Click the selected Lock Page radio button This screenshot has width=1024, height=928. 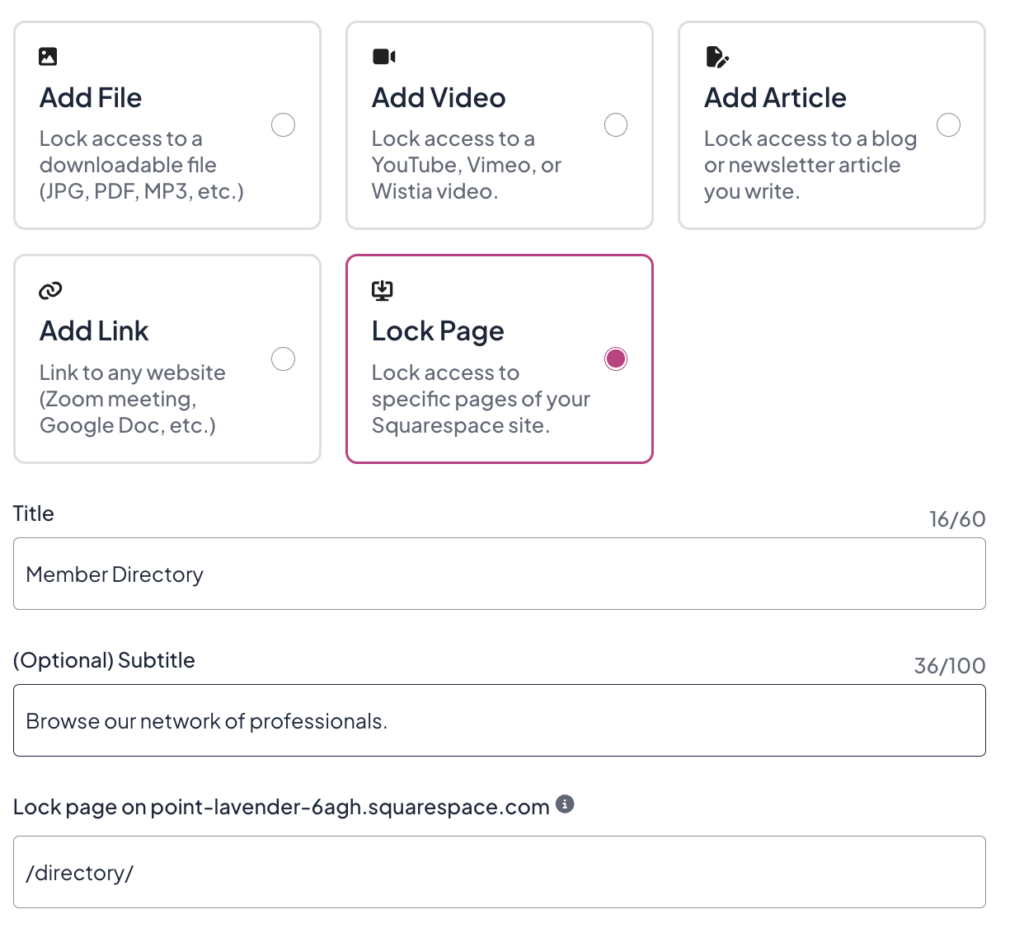point(616,358)
